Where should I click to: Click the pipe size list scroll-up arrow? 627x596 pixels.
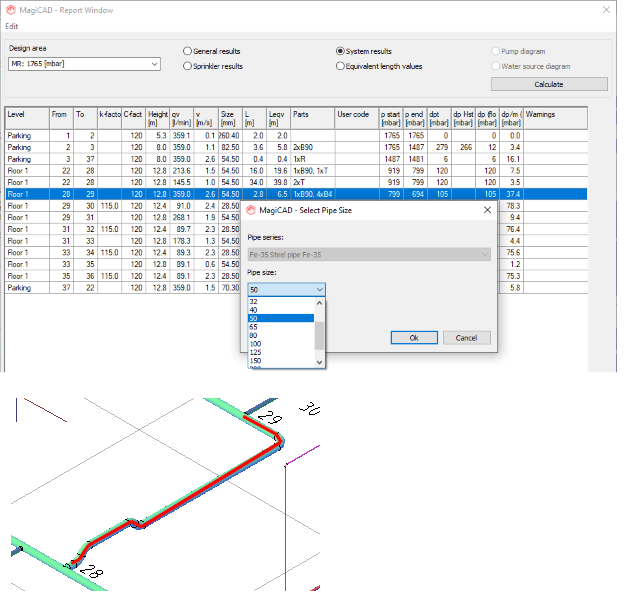319,303
